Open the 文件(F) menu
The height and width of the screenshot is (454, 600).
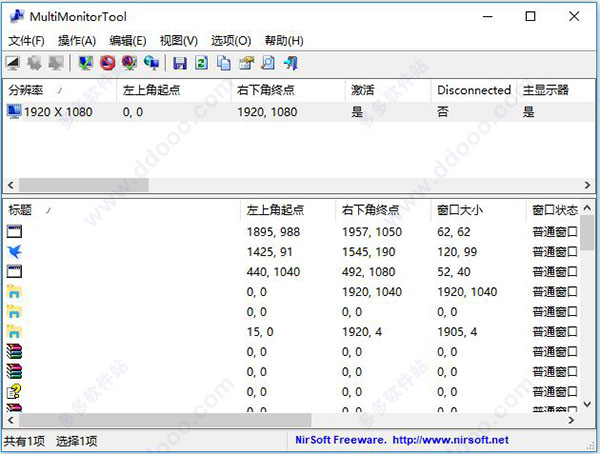tap(26, 41)
